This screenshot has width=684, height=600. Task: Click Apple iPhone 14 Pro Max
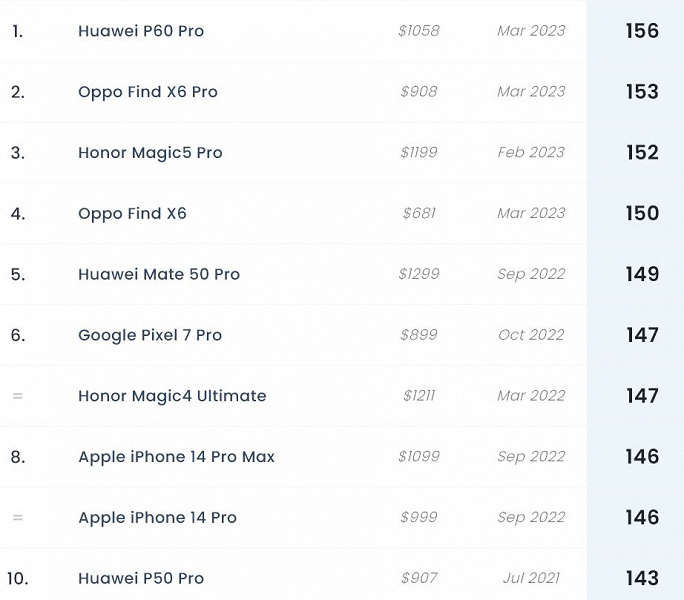[176, 457]
